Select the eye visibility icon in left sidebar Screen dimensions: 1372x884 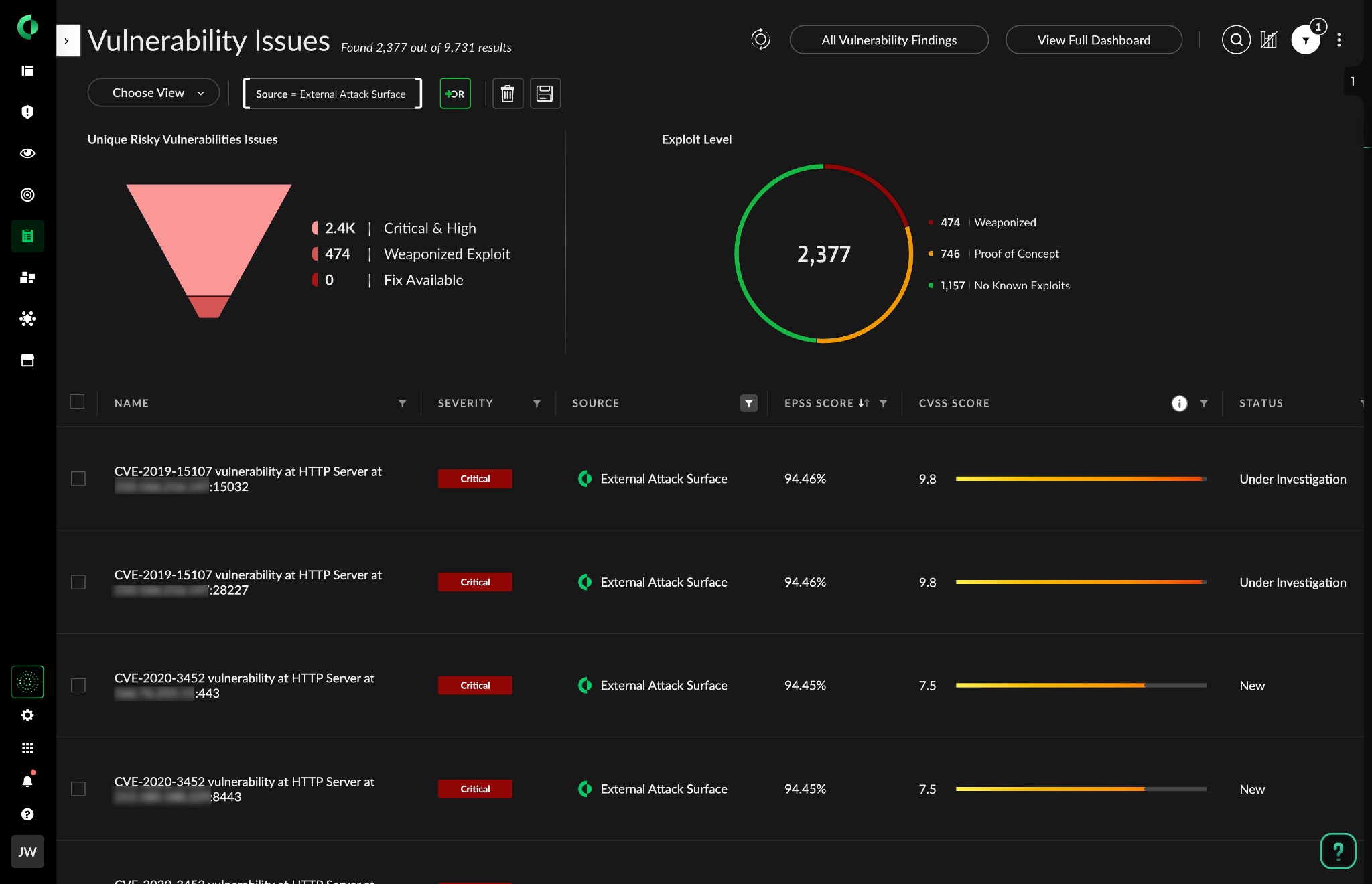click(27, 153)
